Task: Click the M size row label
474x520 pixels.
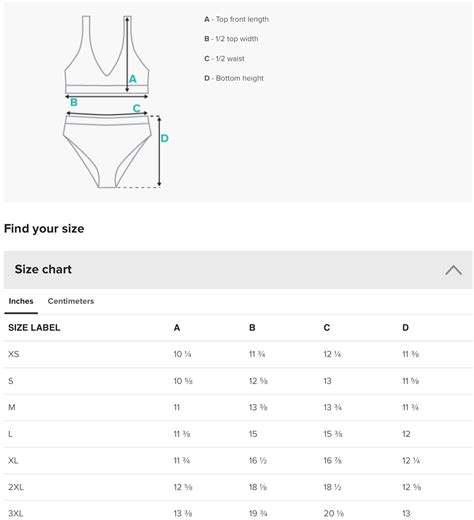Action: click(12, 407)
